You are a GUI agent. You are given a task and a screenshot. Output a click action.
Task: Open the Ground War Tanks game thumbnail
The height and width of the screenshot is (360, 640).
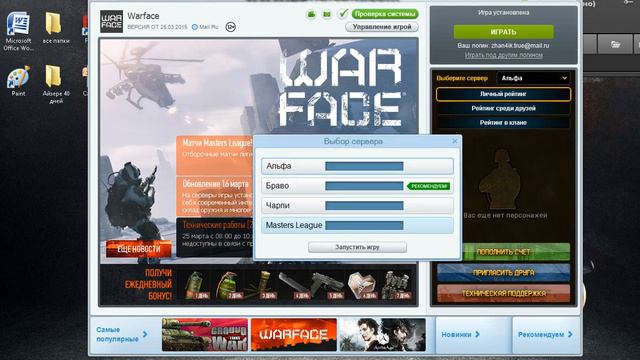click(204, 335)
